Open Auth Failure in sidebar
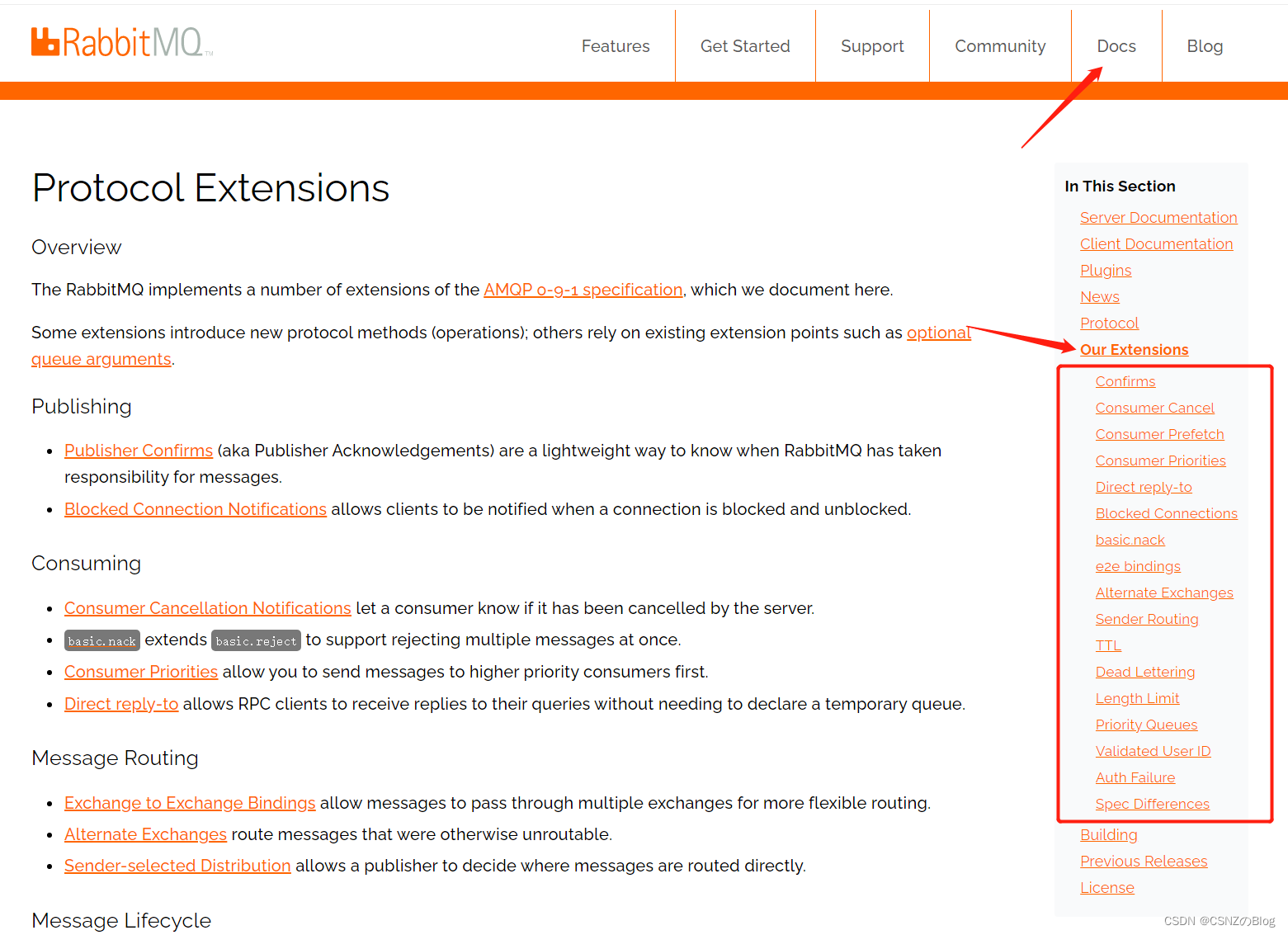This screenshot has height=935, width=1288. coord(1135,777)
